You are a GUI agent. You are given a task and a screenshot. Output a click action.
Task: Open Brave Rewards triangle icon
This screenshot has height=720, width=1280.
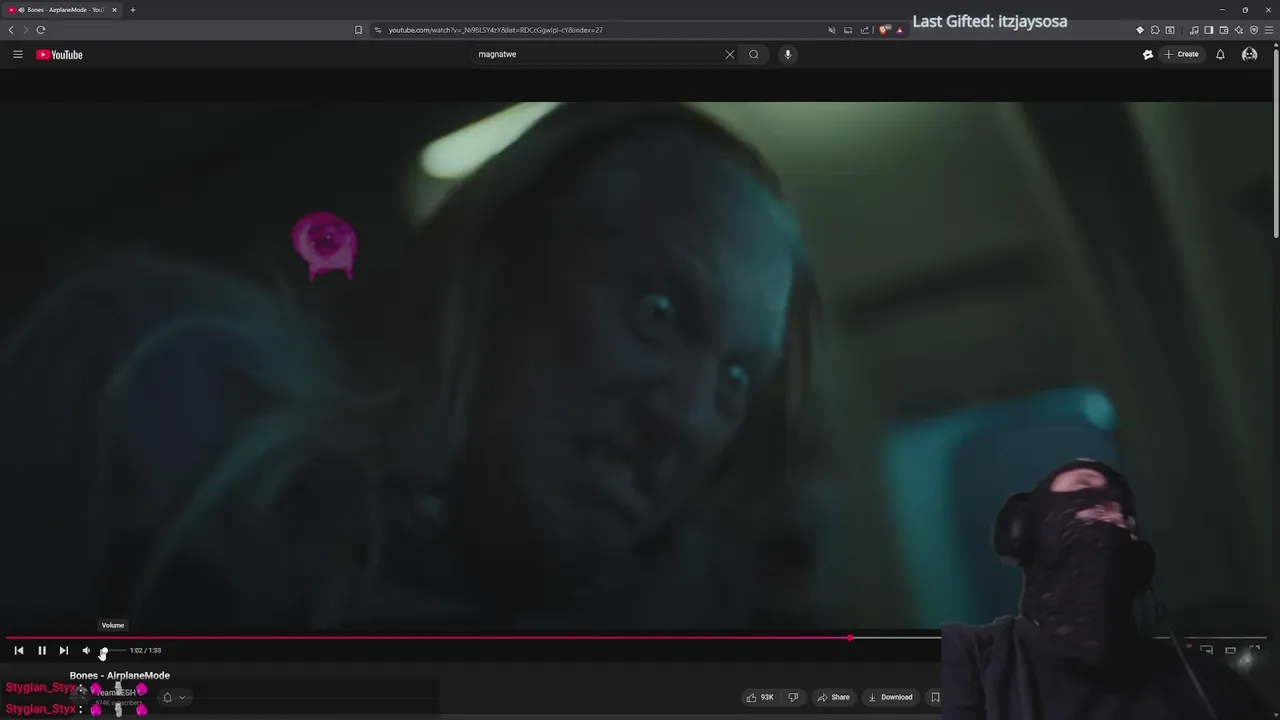[x=899, y=30]
